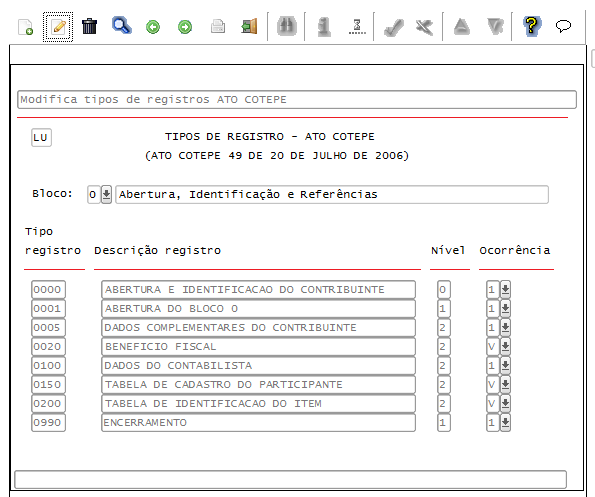
Task: Open the Bloco dropdown arrow
Action: 107,194
